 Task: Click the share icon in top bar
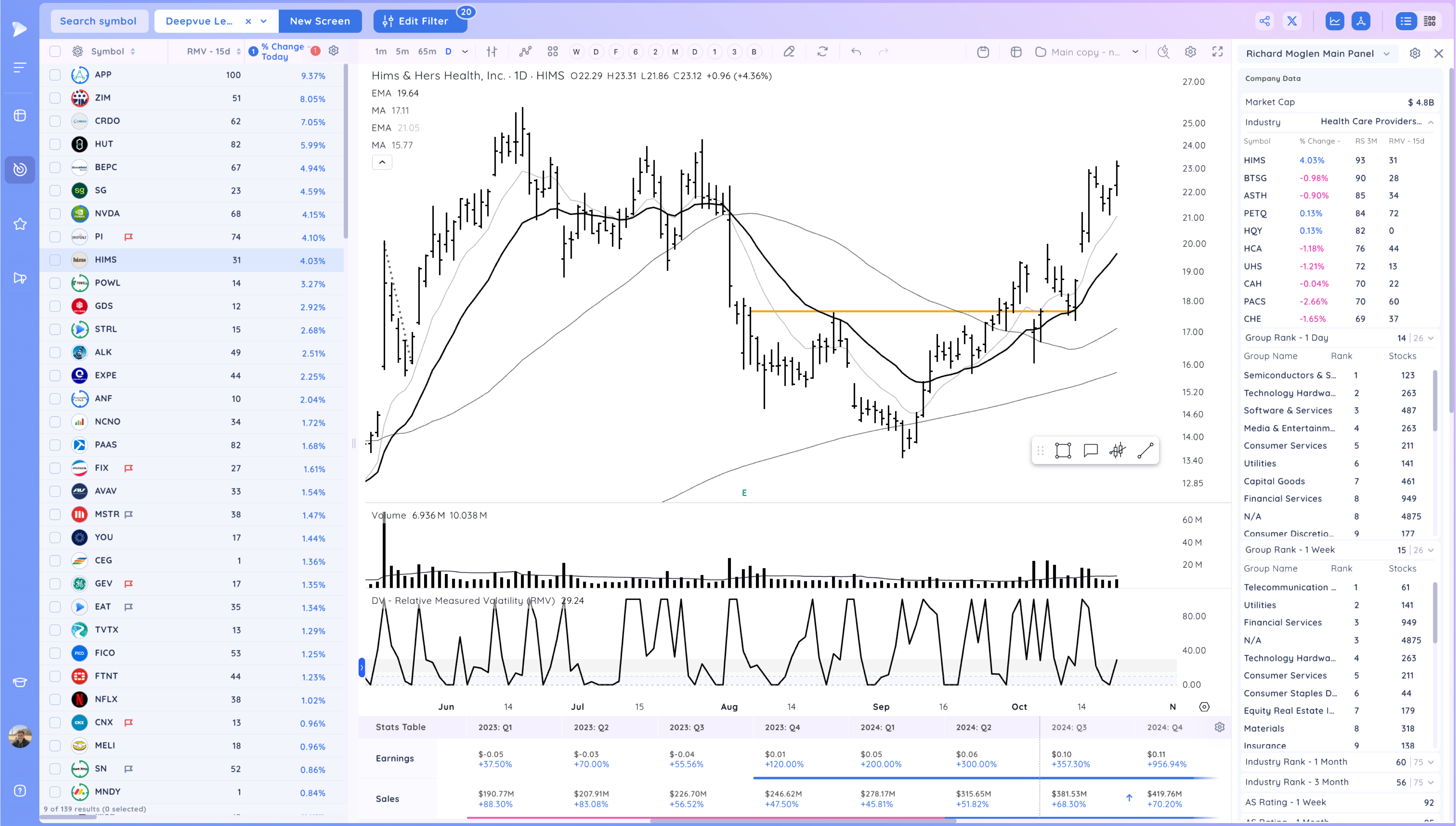tap(1265, 21)
